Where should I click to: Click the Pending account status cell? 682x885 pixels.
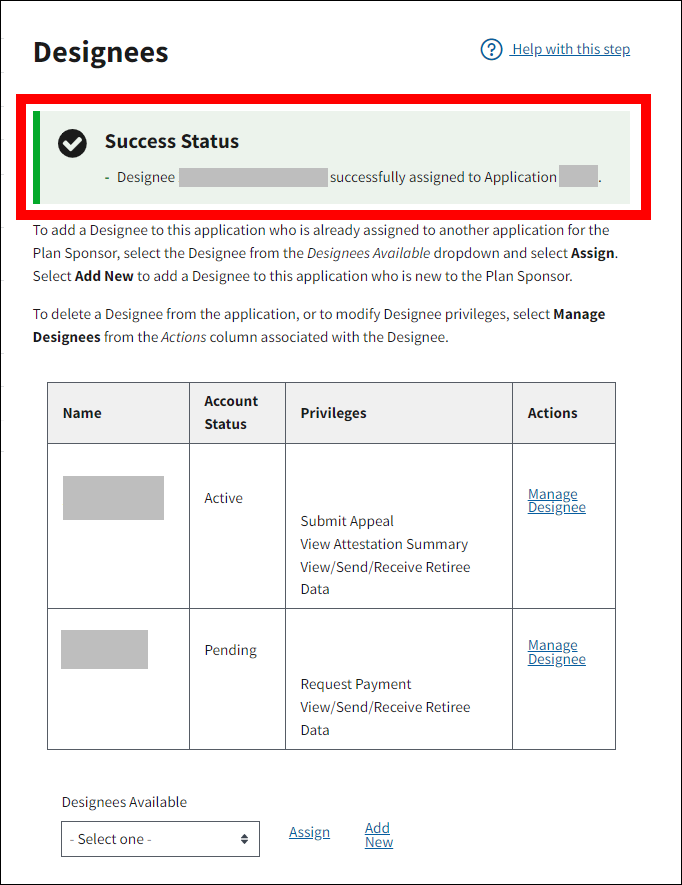point(230,650)
